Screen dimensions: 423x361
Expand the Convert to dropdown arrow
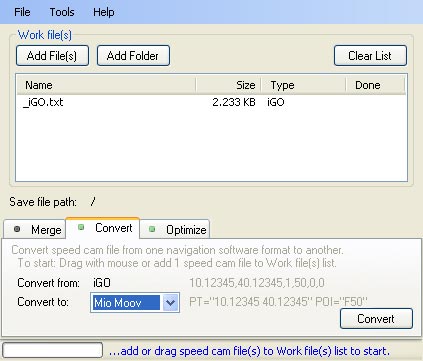[170, 303]
